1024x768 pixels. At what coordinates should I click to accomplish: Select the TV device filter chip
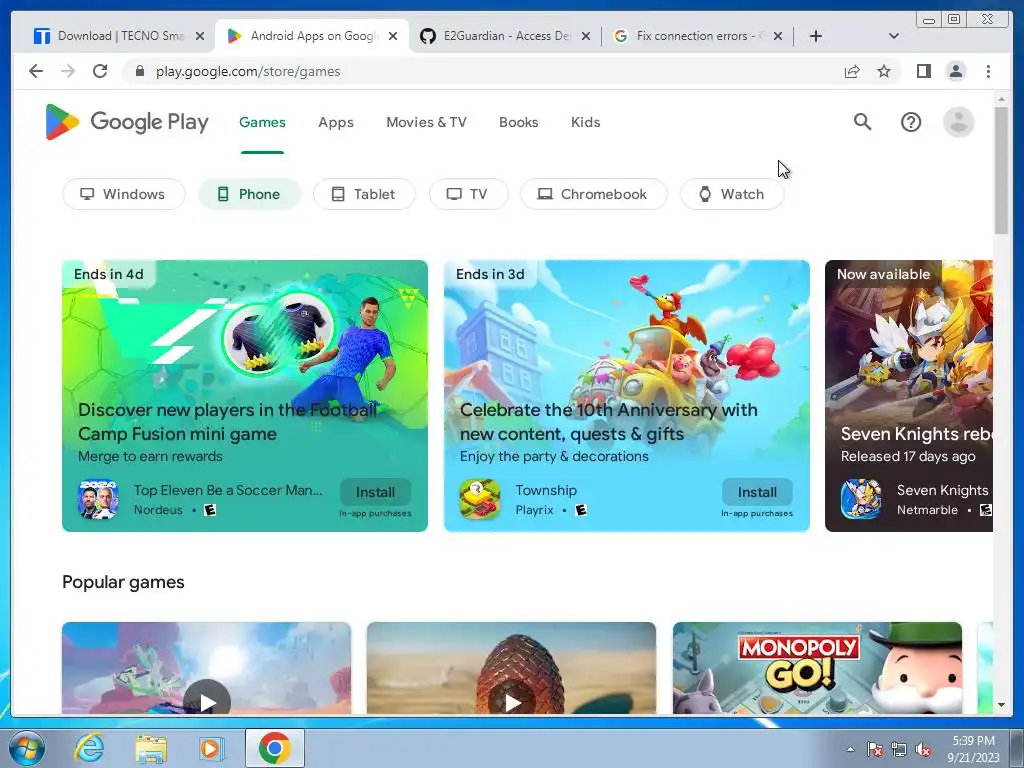(x=468, y=194)
